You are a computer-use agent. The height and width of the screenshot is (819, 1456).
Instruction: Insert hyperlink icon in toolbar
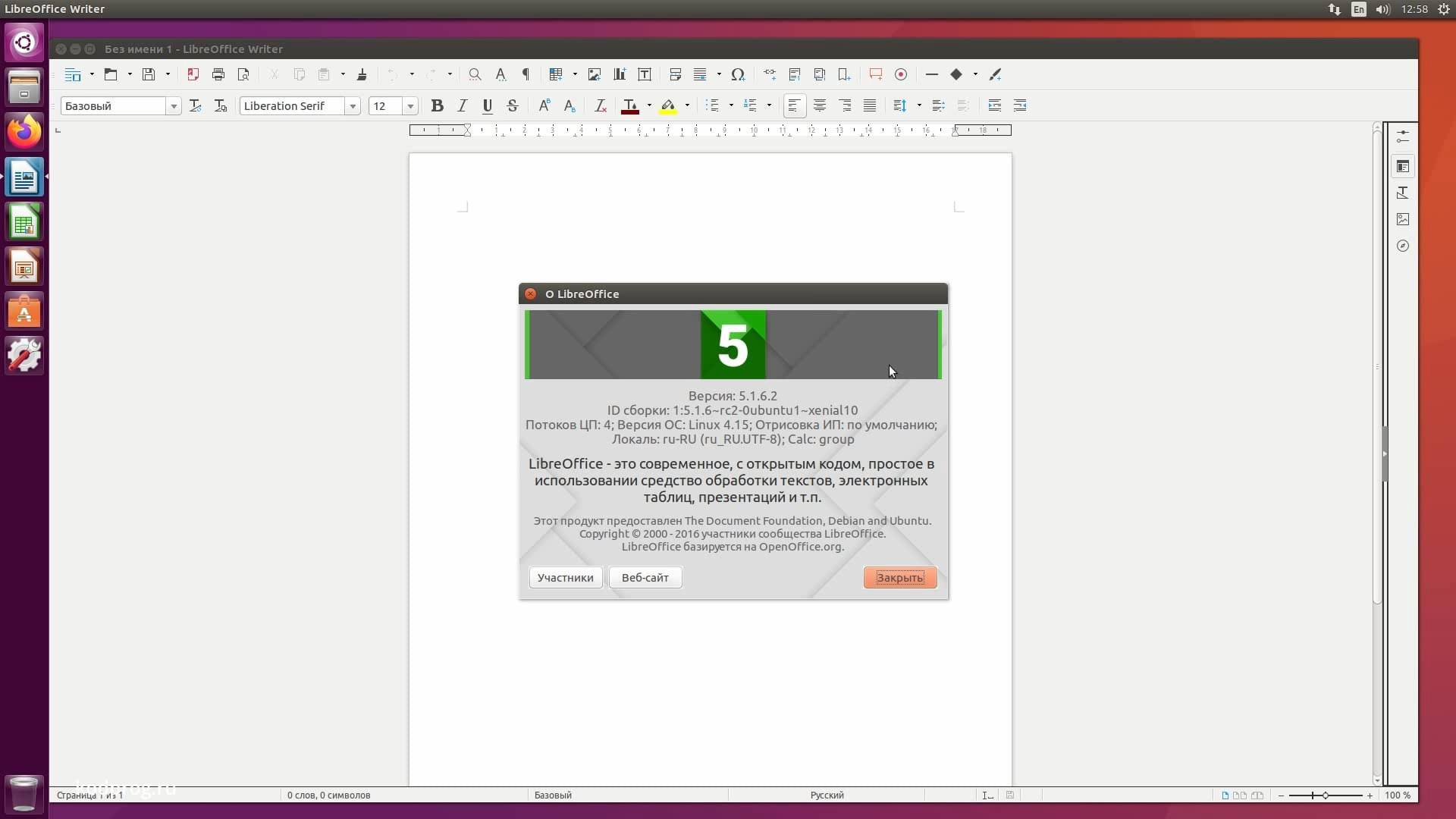tap(770, 74)
